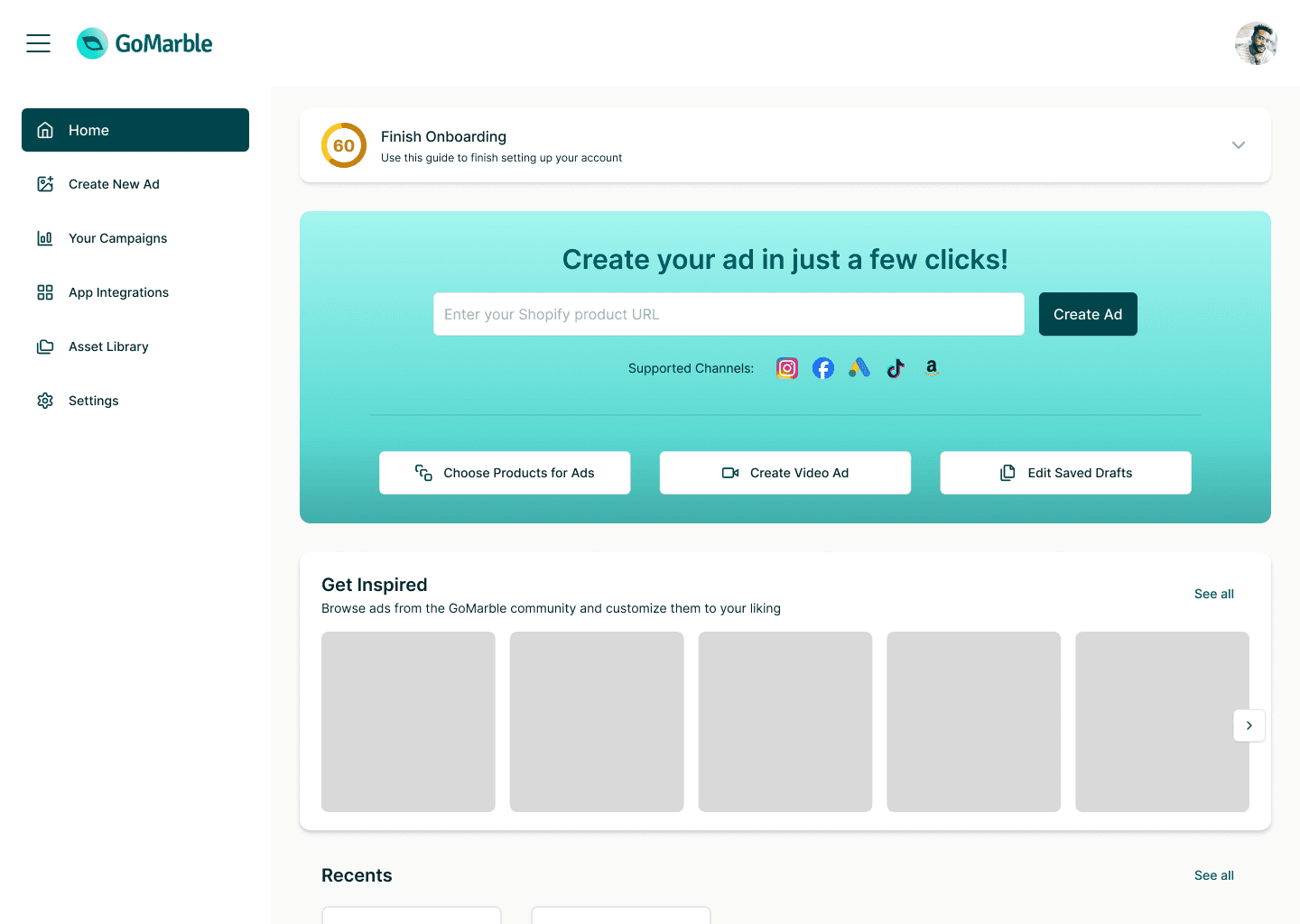Click the Facebook channel icon

823,368
